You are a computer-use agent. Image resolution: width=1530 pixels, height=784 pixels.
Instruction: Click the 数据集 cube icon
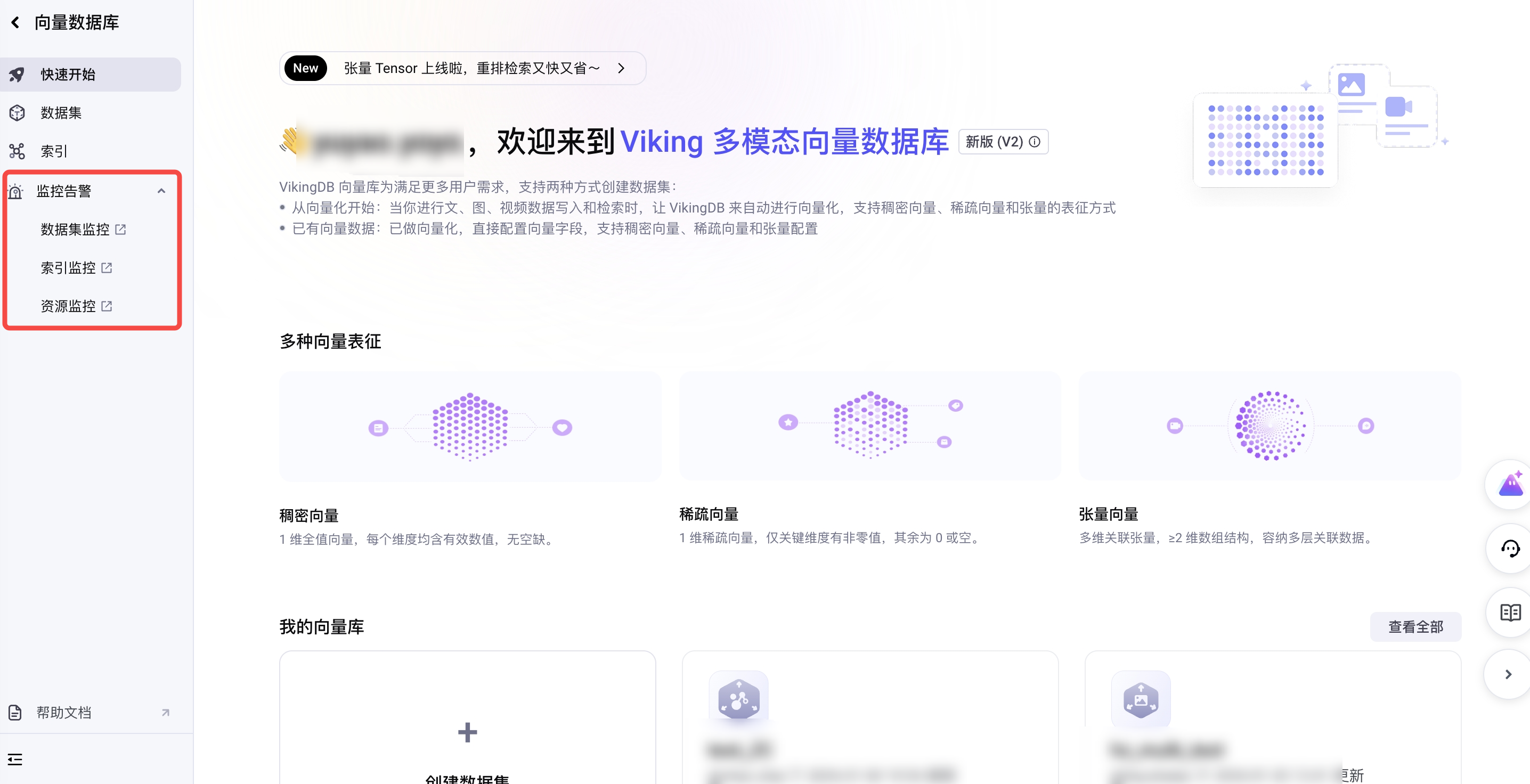pyautogui.click(x=17, y=113)
